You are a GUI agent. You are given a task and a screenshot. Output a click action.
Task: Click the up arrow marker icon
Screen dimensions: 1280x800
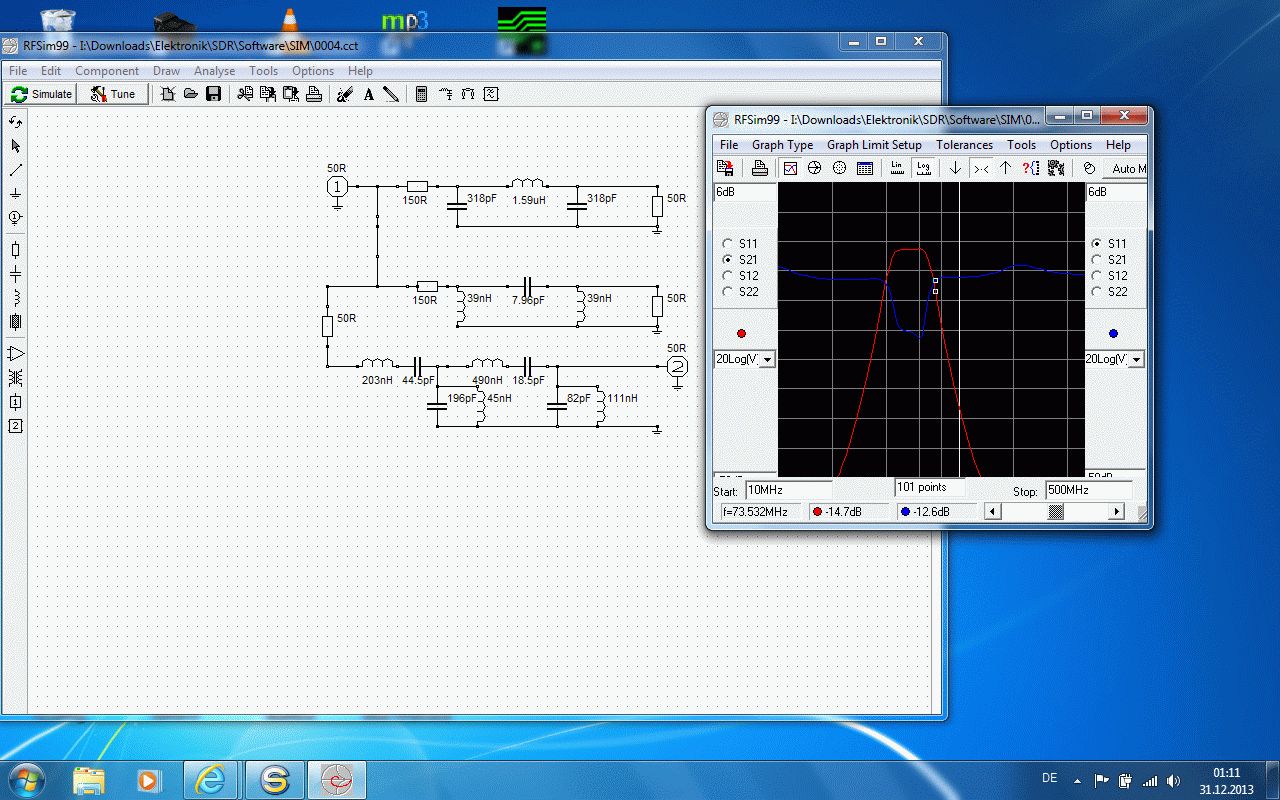click(1006, 168)
